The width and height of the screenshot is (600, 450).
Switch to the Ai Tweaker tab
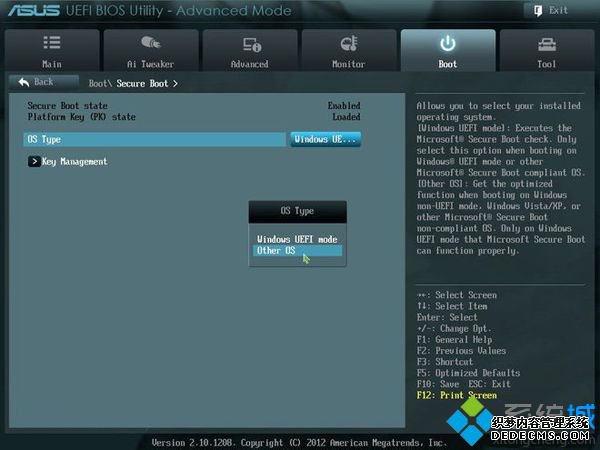pos(151,50)
